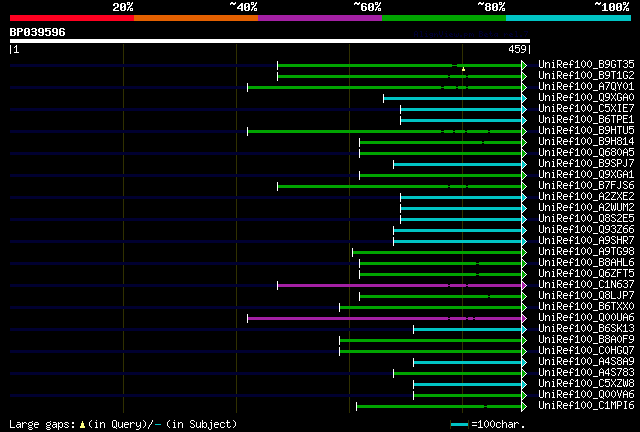This screenshot has width=640, height=432.
Task: Click the white query sequence bar
Action: pyautogui.click(x=270, y=41)
